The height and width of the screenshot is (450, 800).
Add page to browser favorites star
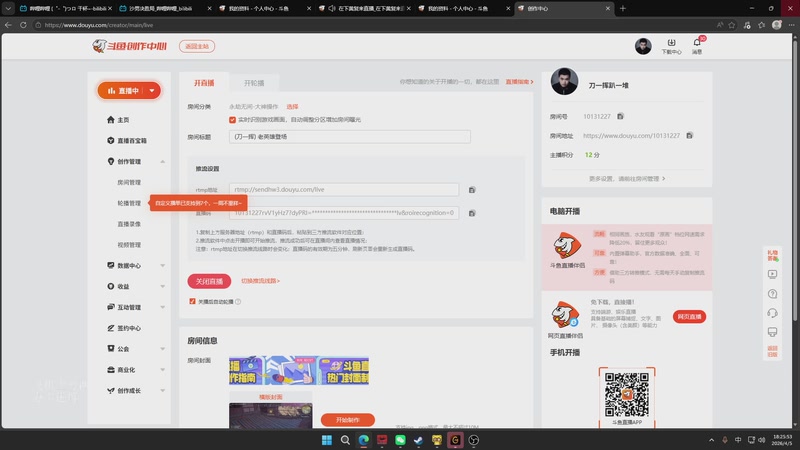coord(732,24)
